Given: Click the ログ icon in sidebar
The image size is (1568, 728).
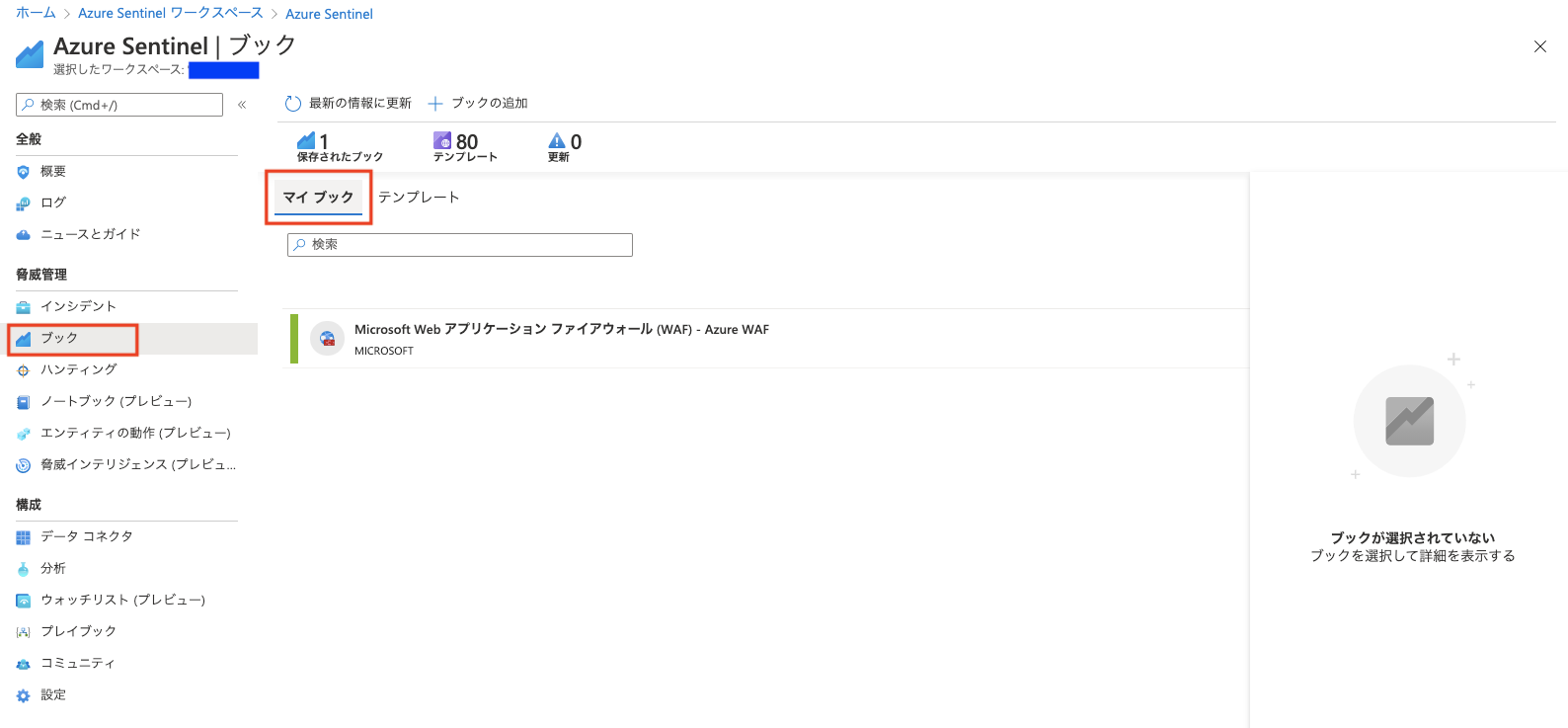Looking at the screenshot, I should coord(24,203).
